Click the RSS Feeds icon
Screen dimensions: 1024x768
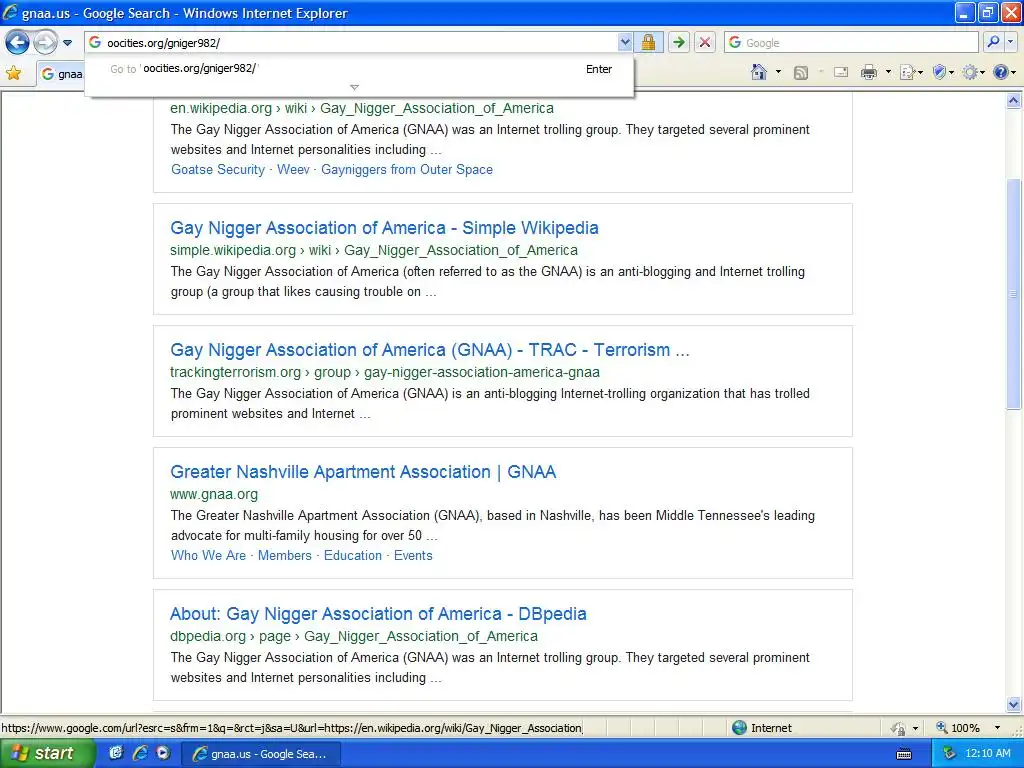point(801,72)
